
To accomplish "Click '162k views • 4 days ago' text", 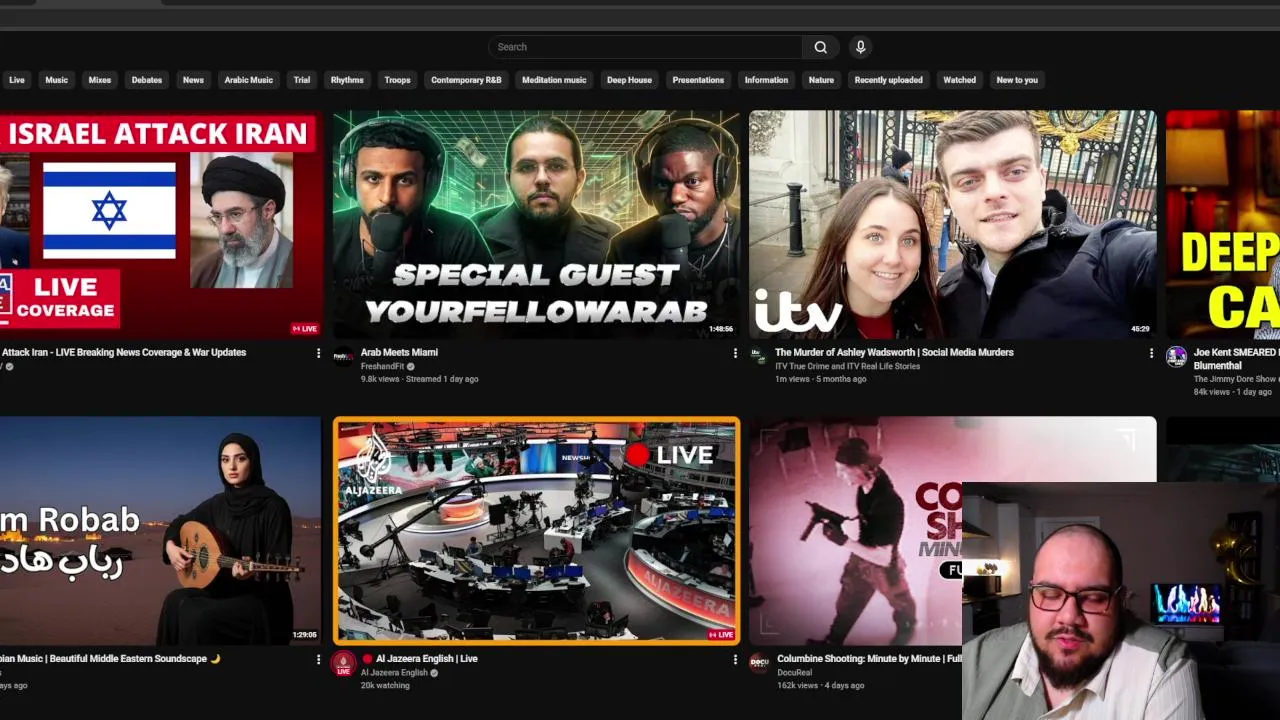I will coord(820,686).
